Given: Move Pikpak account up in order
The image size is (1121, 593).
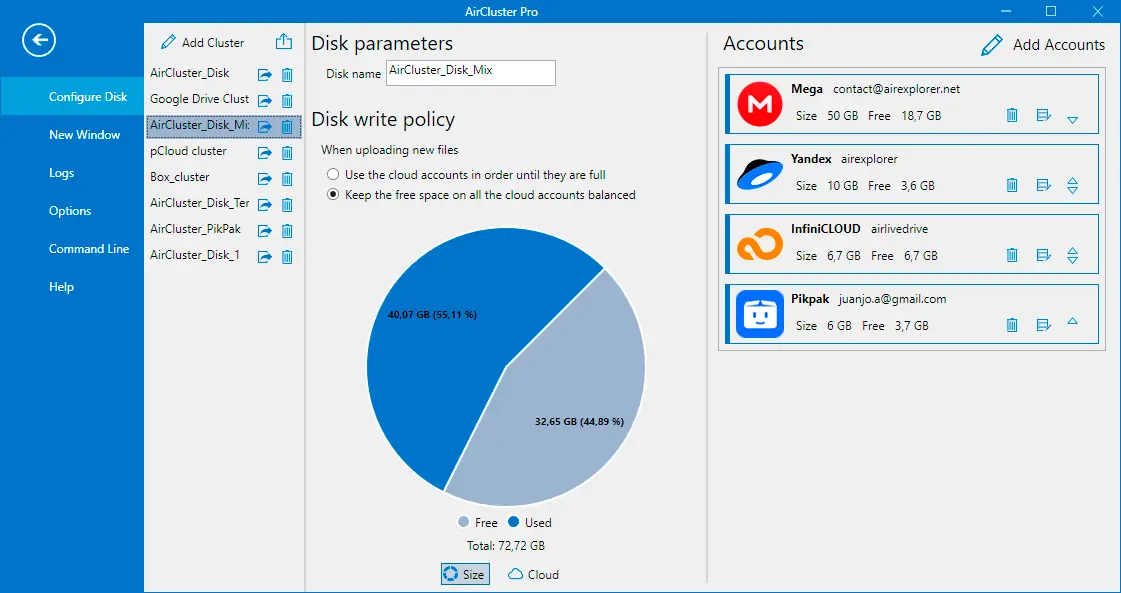Looking at the screenshot, I should [x=1072, y=321].
